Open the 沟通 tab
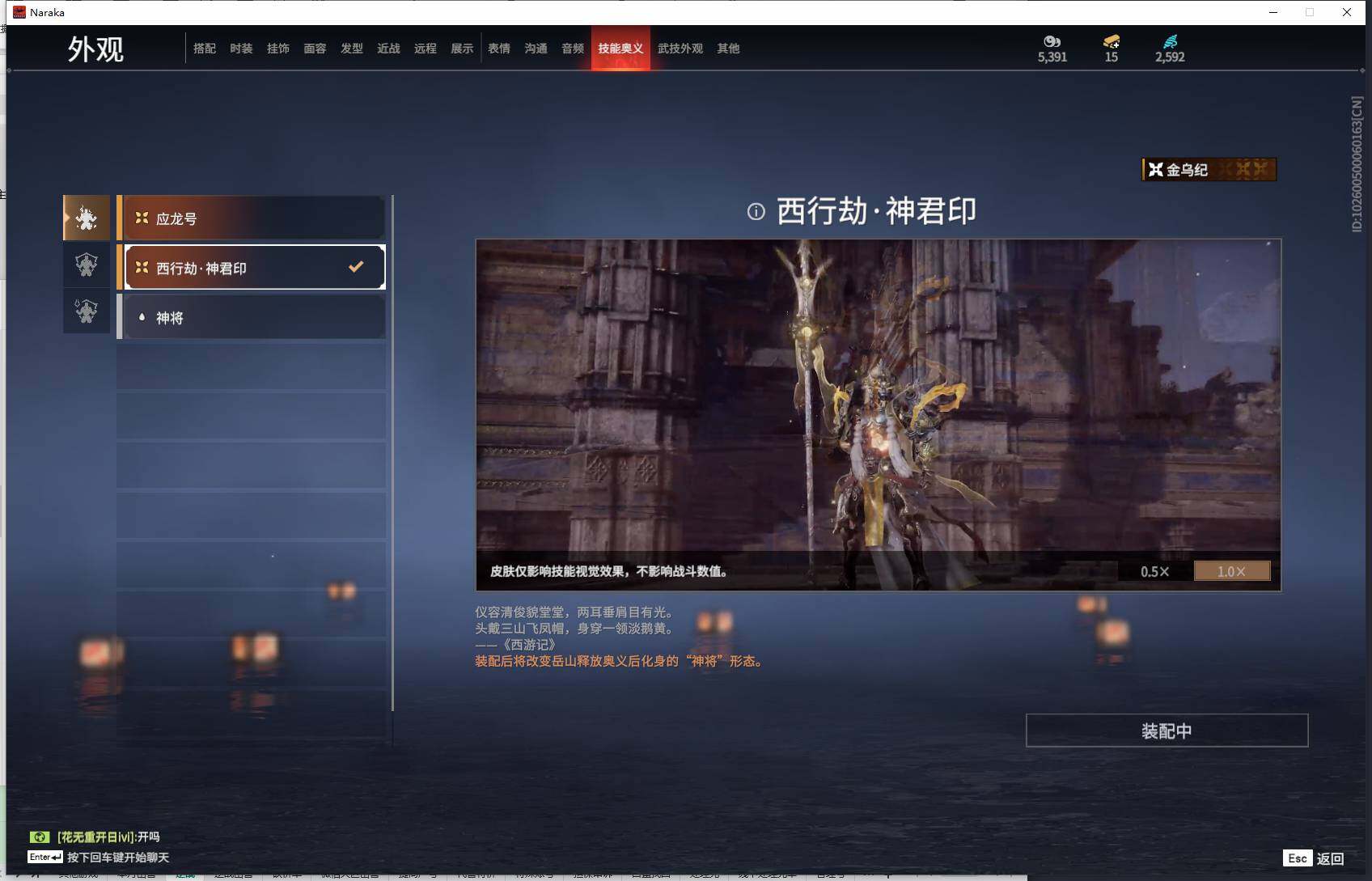This screenshot has height=881, width=1372. 536,49
